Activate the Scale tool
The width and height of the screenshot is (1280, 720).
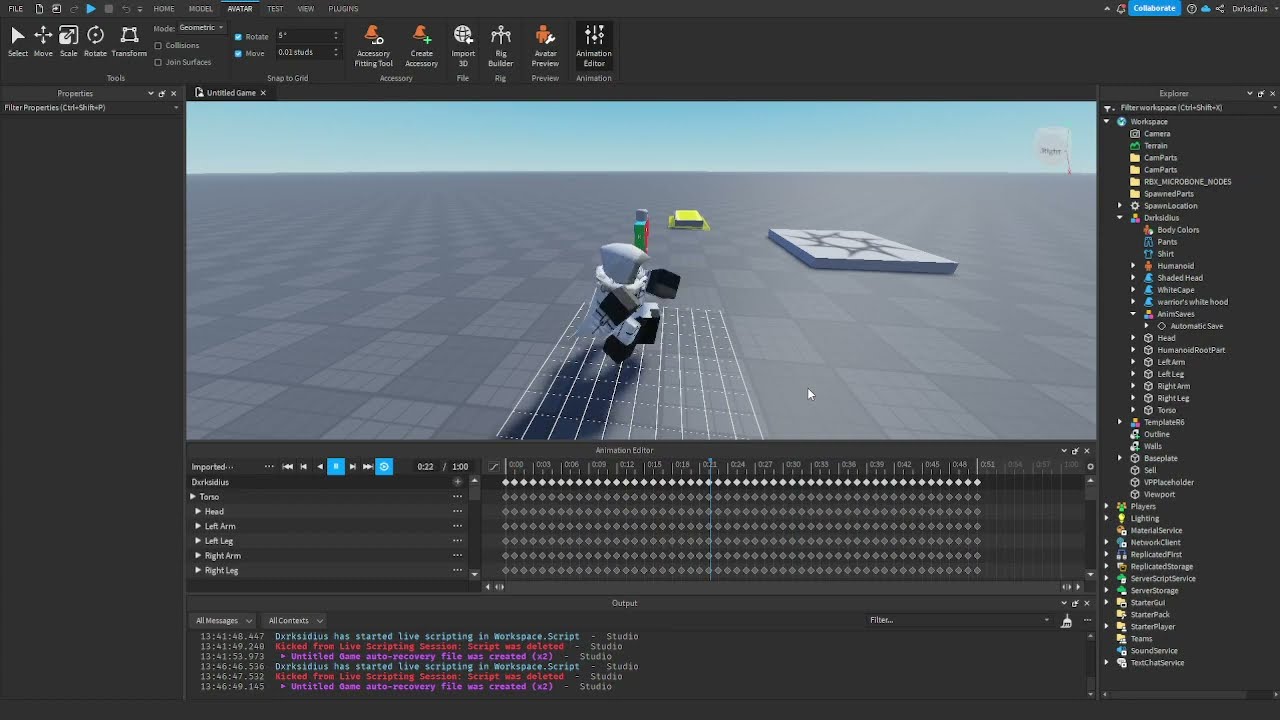point(68,41)
